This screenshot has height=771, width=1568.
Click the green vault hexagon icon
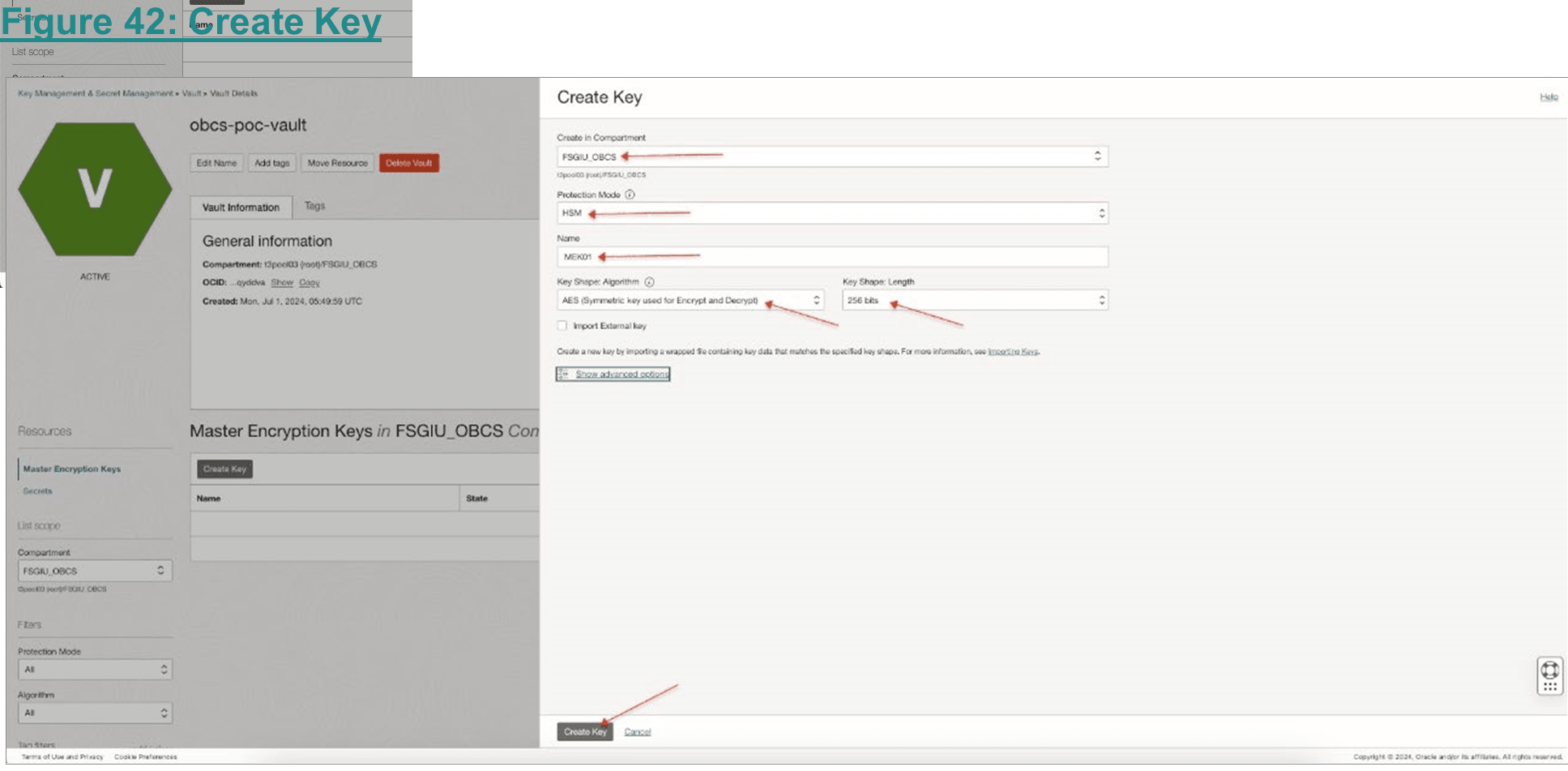(95, 189)
